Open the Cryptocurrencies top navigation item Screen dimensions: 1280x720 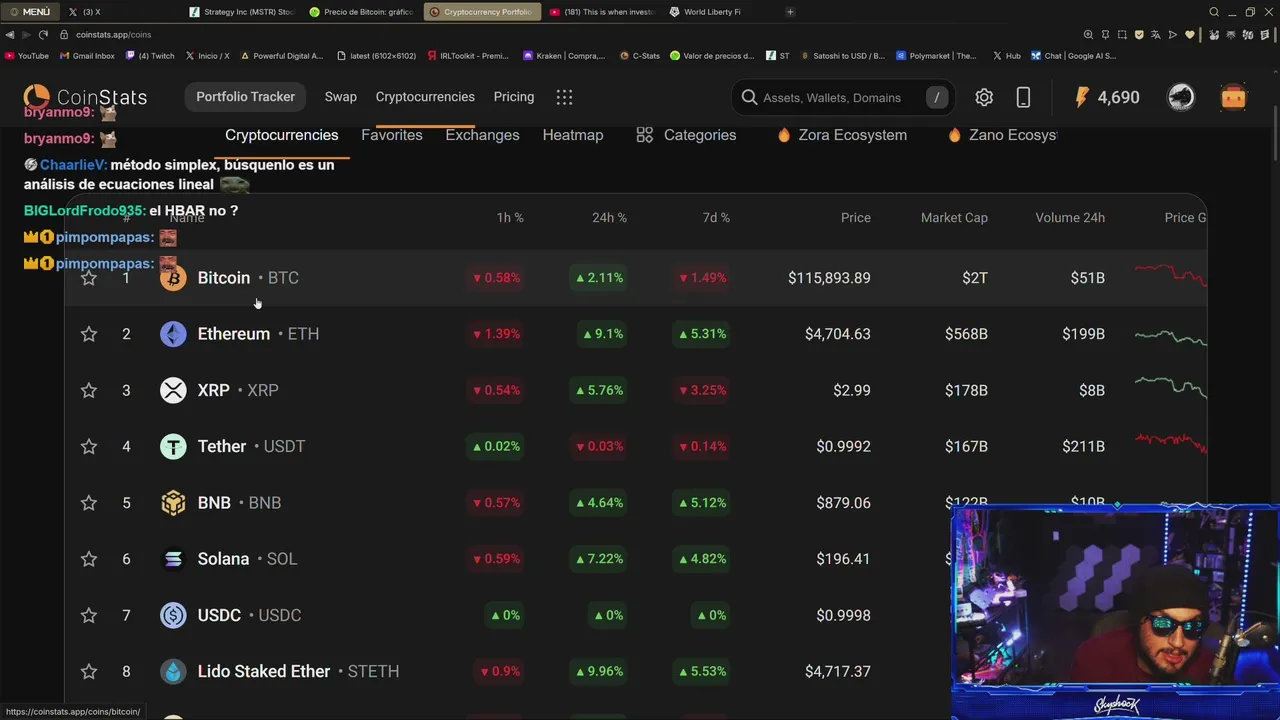click(x=425, y=97)
